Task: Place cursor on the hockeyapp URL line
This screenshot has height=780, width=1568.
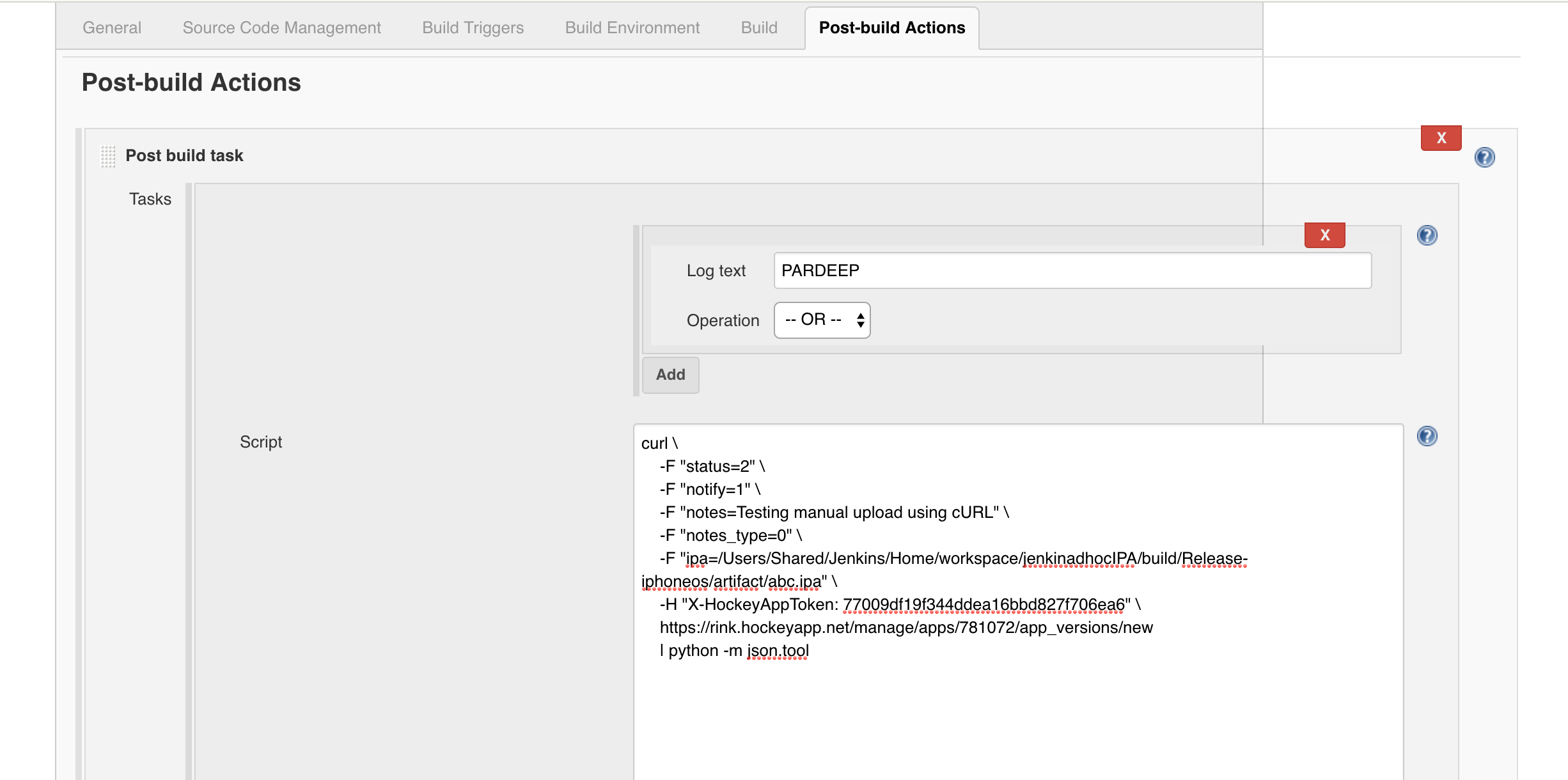Action: tap(906, 628)
